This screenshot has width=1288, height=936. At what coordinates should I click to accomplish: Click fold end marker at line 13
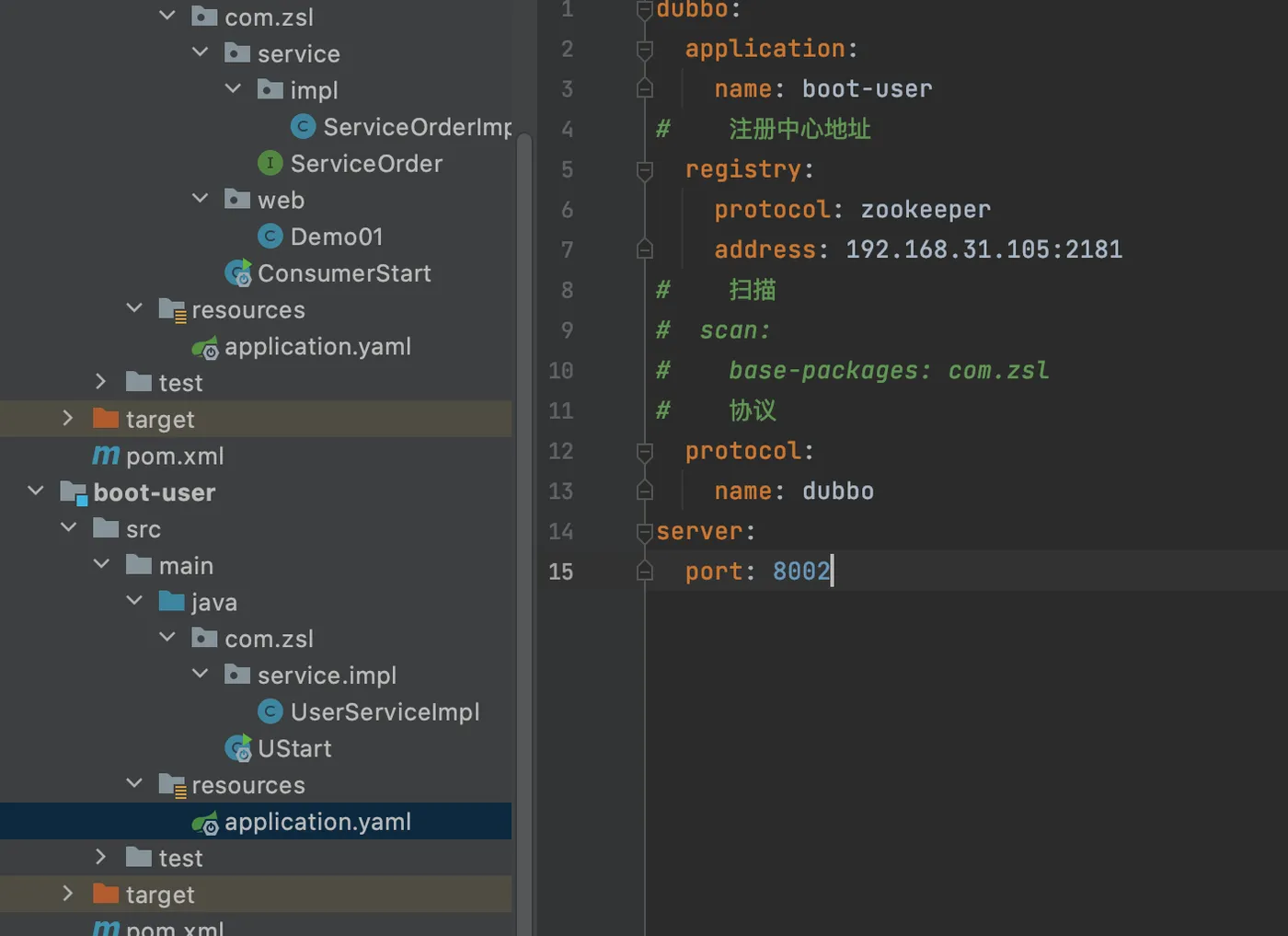click(x=645, y=490)
